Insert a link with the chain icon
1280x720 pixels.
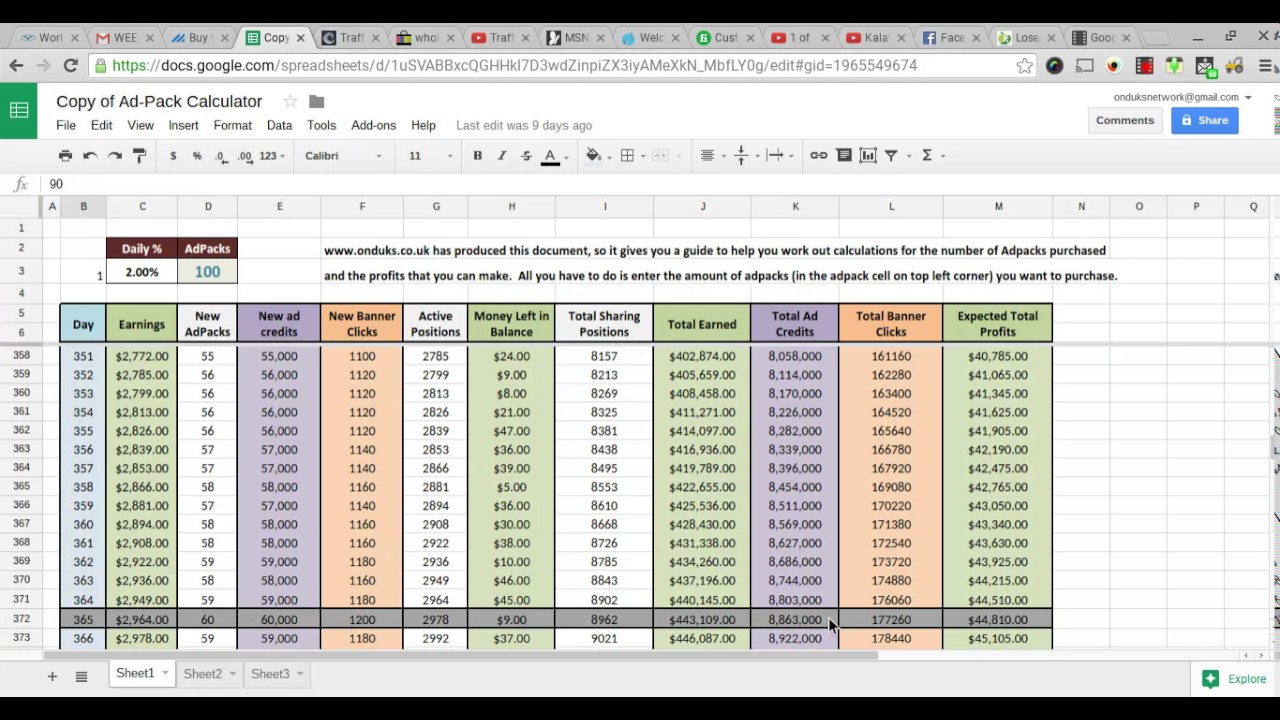coord(819,155)
